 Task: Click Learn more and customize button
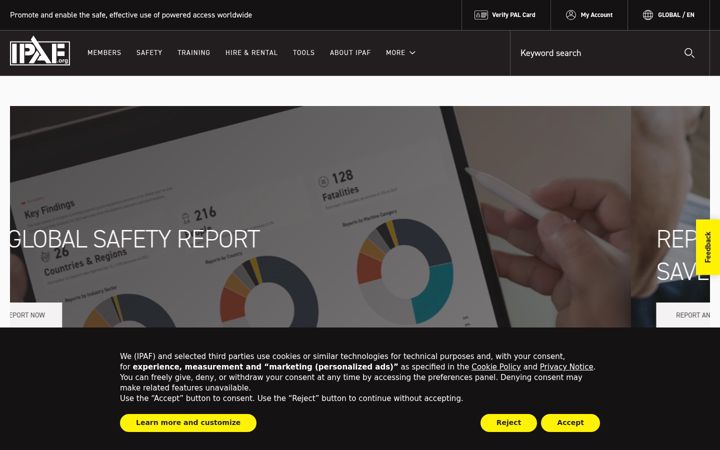point(188,423)
